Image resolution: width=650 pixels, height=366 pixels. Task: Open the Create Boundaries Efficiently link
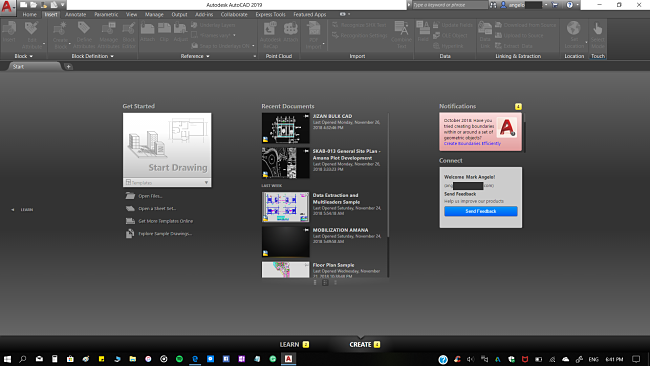pos(472,143)
